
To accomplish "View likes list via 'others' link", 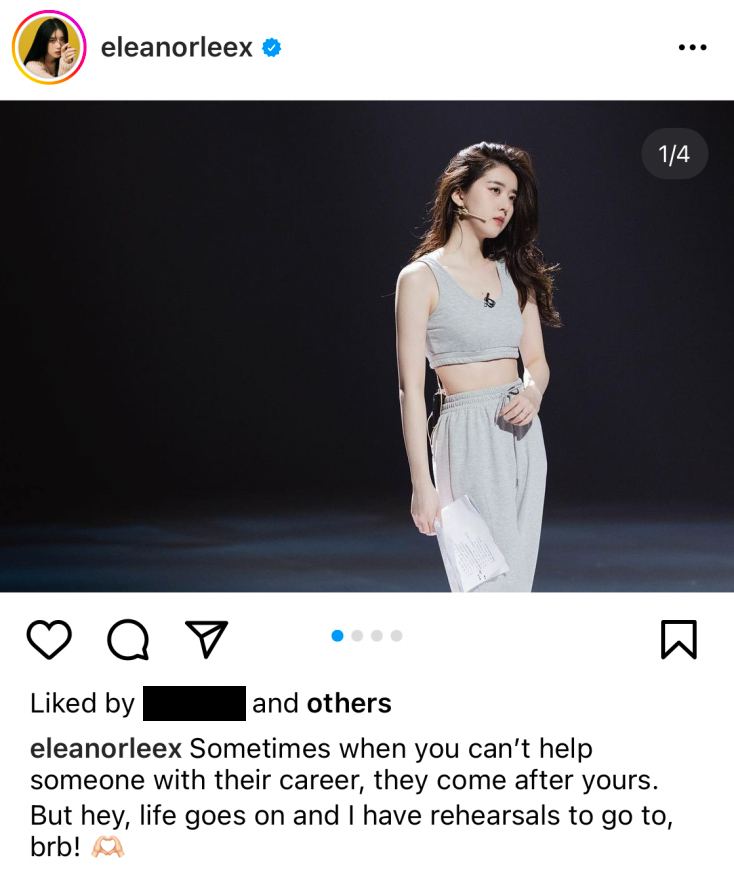I will click(x=349, y=703).
